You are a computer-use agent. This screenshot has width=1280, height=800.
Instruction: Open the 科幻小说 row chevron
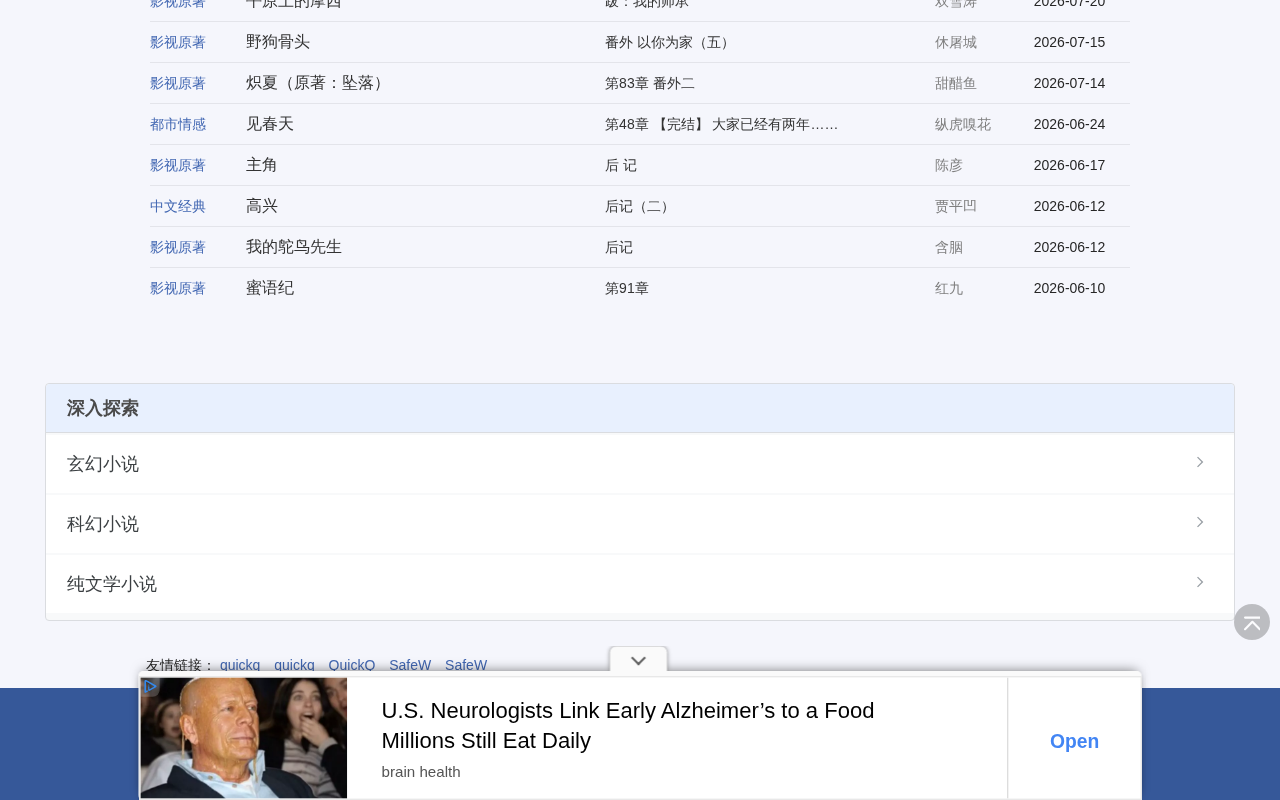point(1200,522)
